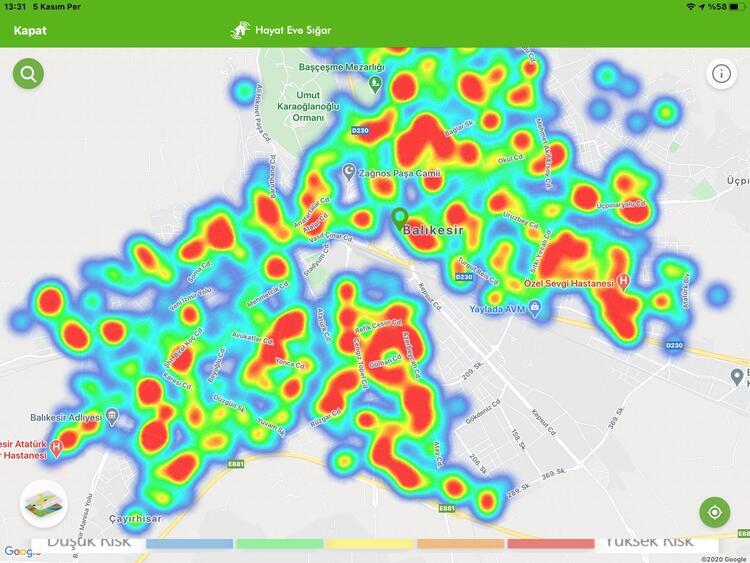Viewport: 750px width, 563px height.
Task: Open the search magnifier icon
Action: [28, 73]
